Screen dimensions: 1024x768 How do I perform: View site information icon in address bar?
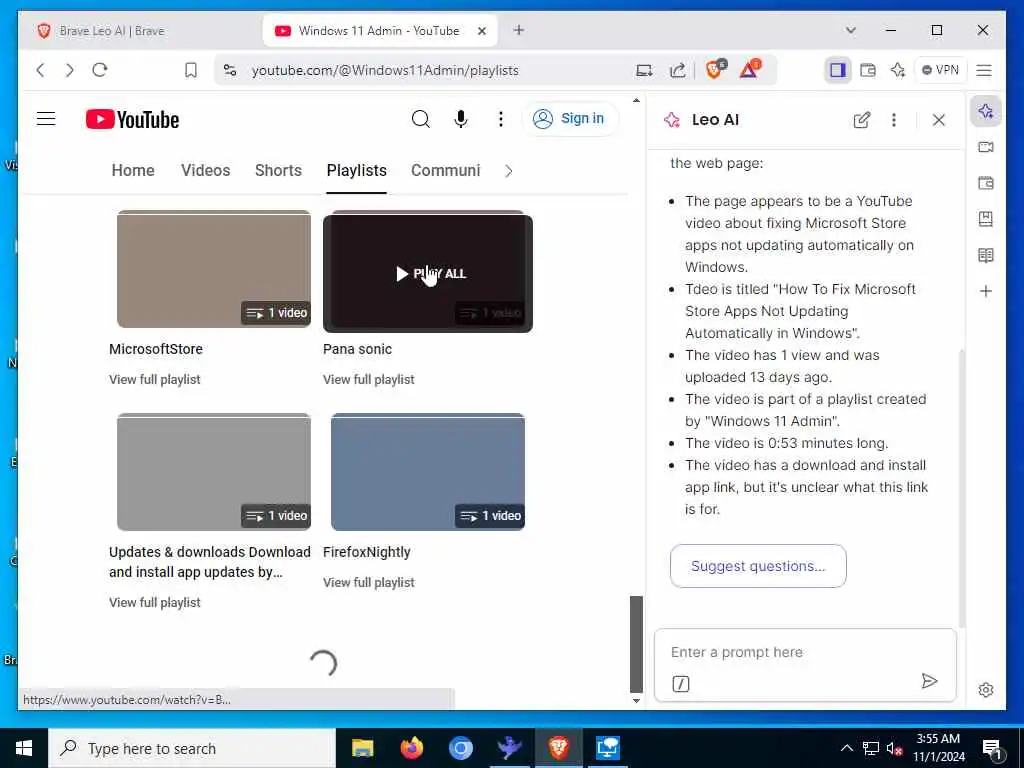coord(229,70)
